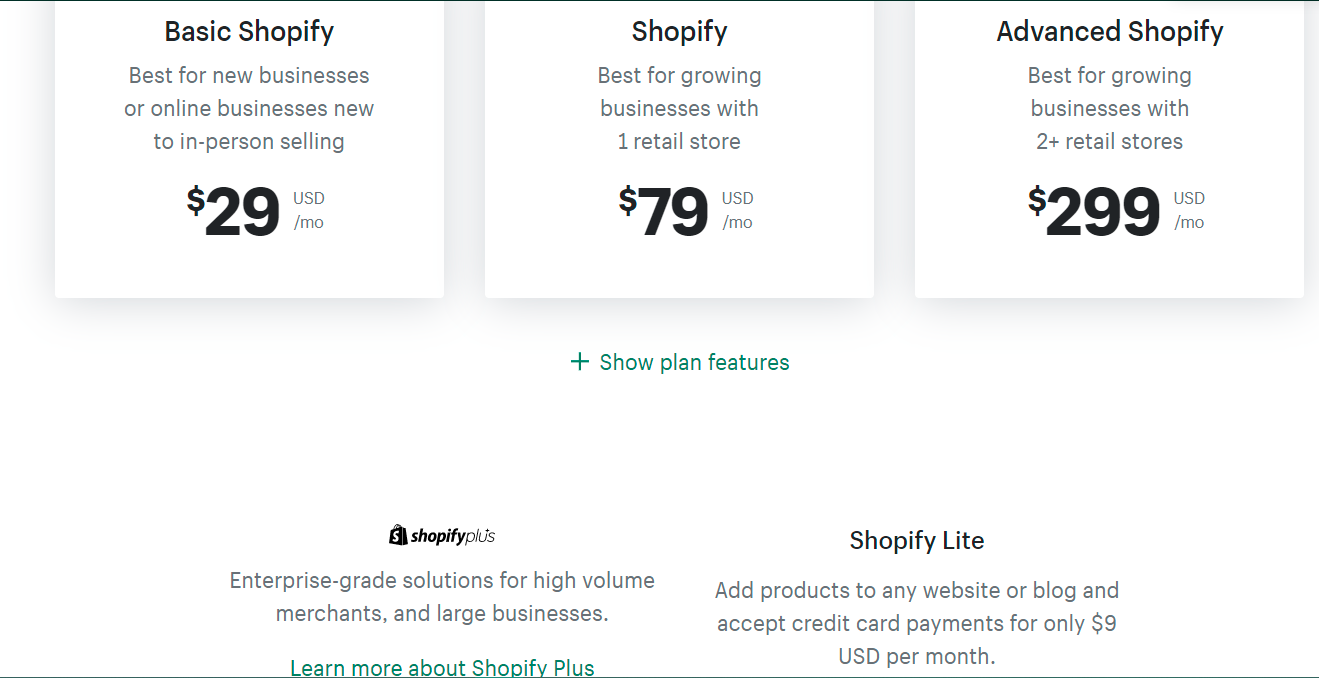This screenshot has height=678, width=1319.
Task: Click USD /mo label on Advanced Shopify card
Action: (x=1189, y=210)
